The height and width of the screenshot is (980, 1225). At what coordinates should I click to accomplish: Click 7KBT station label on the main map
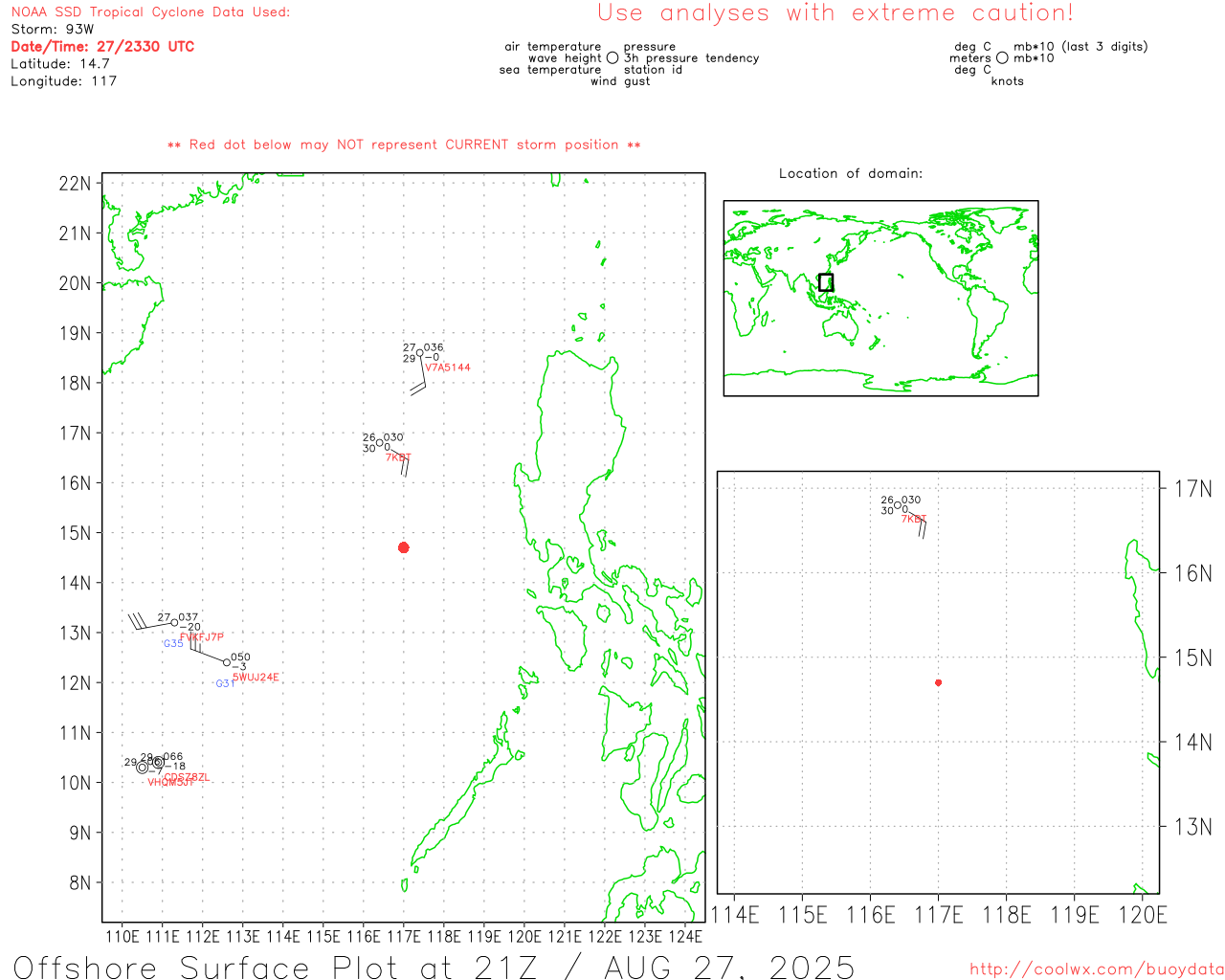pos(398,457)
